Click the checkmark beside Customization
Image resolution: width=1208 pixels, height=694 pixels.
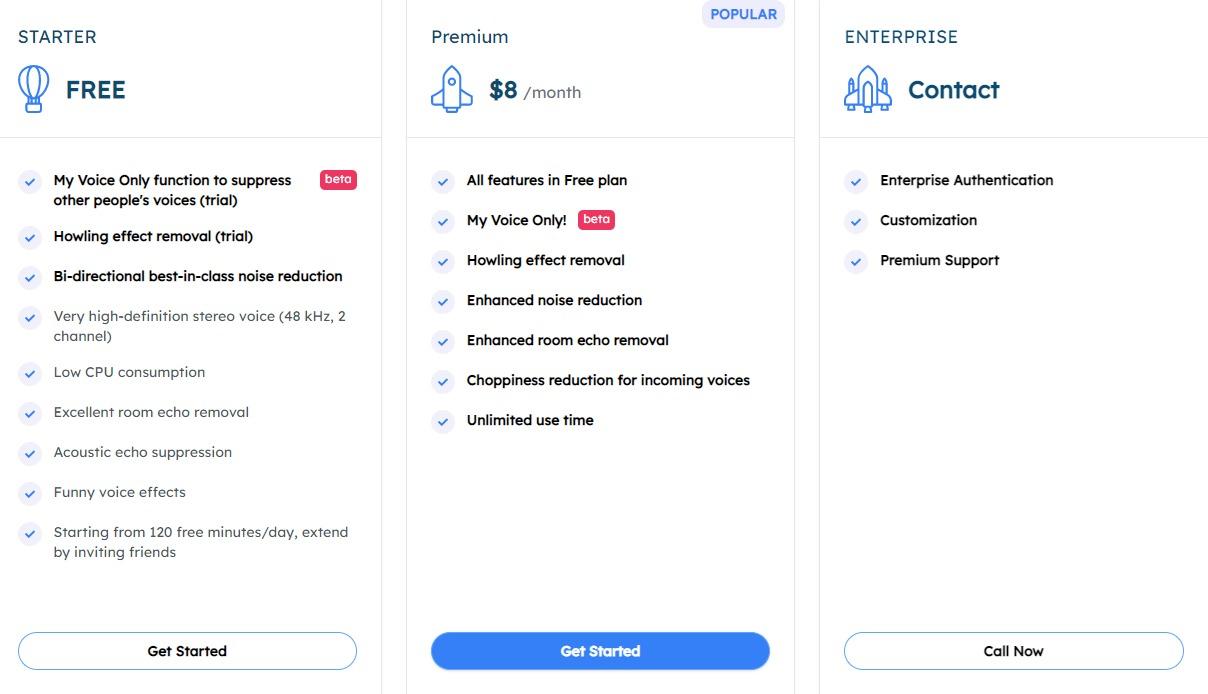click(856, 221)
